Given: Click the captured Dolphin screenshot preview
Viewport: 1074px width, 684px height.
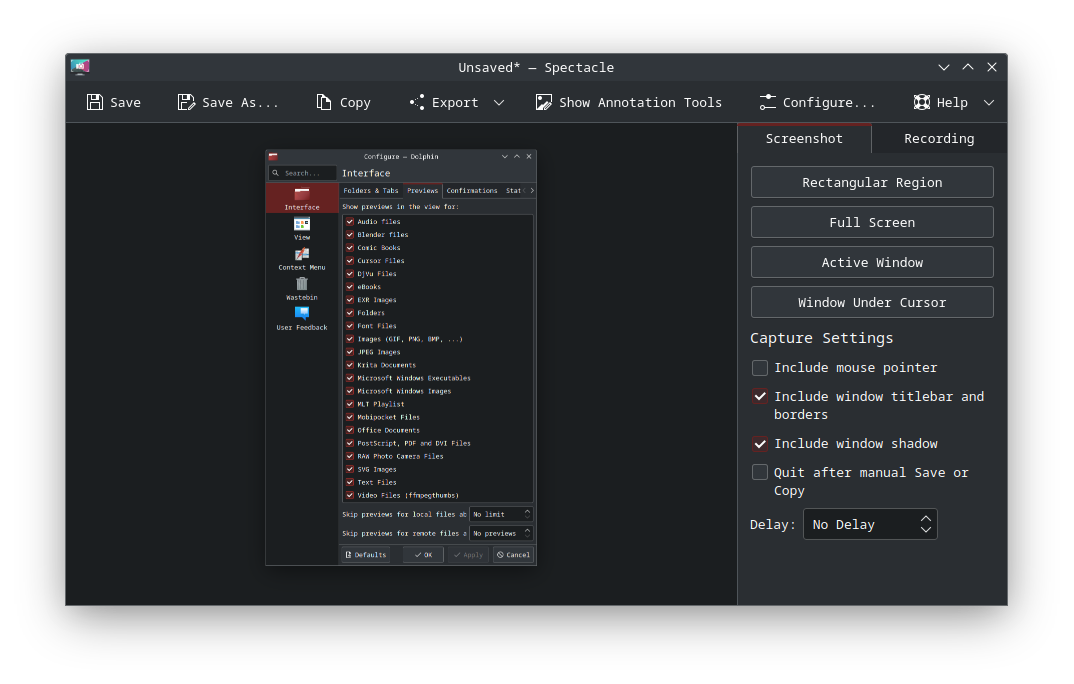Looking at the screenshot, I should 401,357.
